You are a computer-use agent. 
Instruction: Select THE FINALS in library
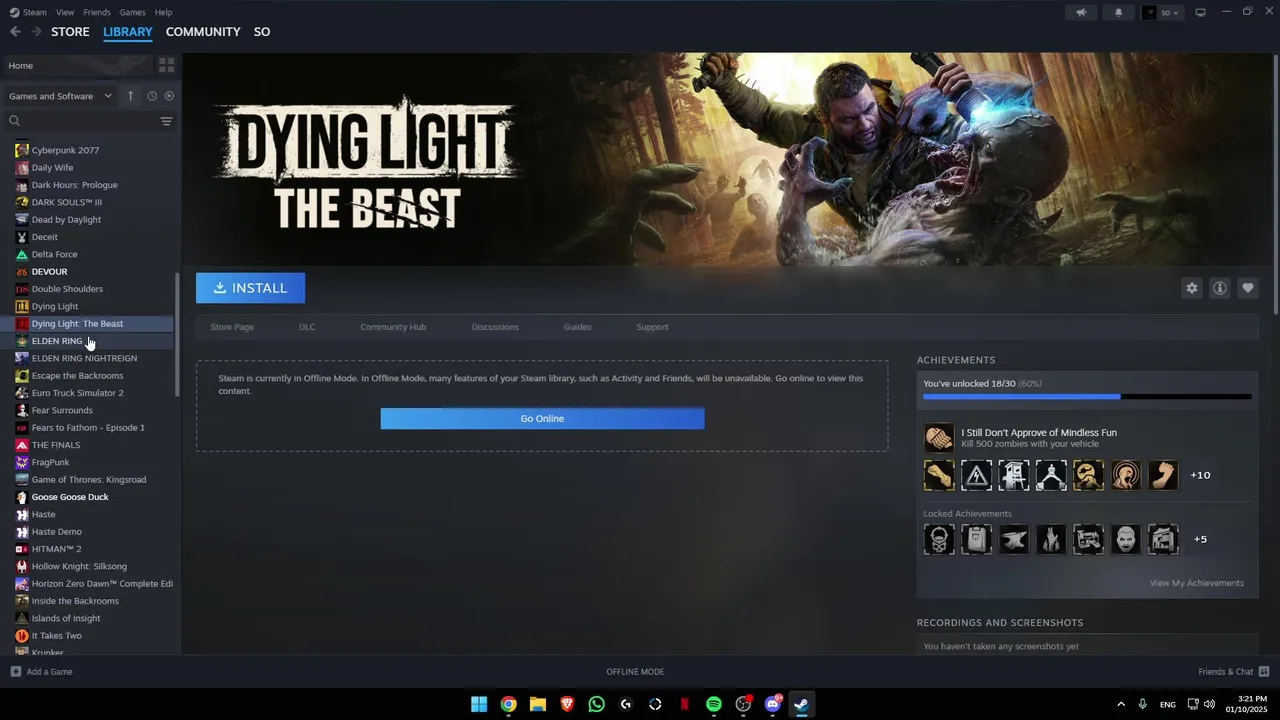point(55,445)
